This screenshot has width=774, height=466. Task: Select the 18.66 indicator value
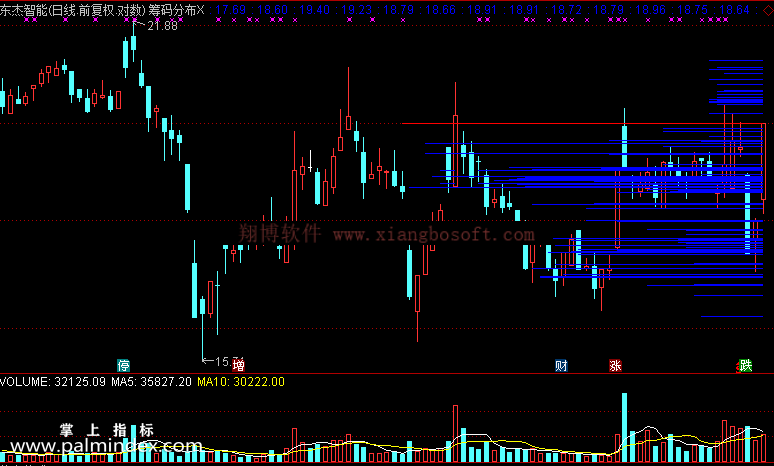pyautogui.click(x=441, y=10)
